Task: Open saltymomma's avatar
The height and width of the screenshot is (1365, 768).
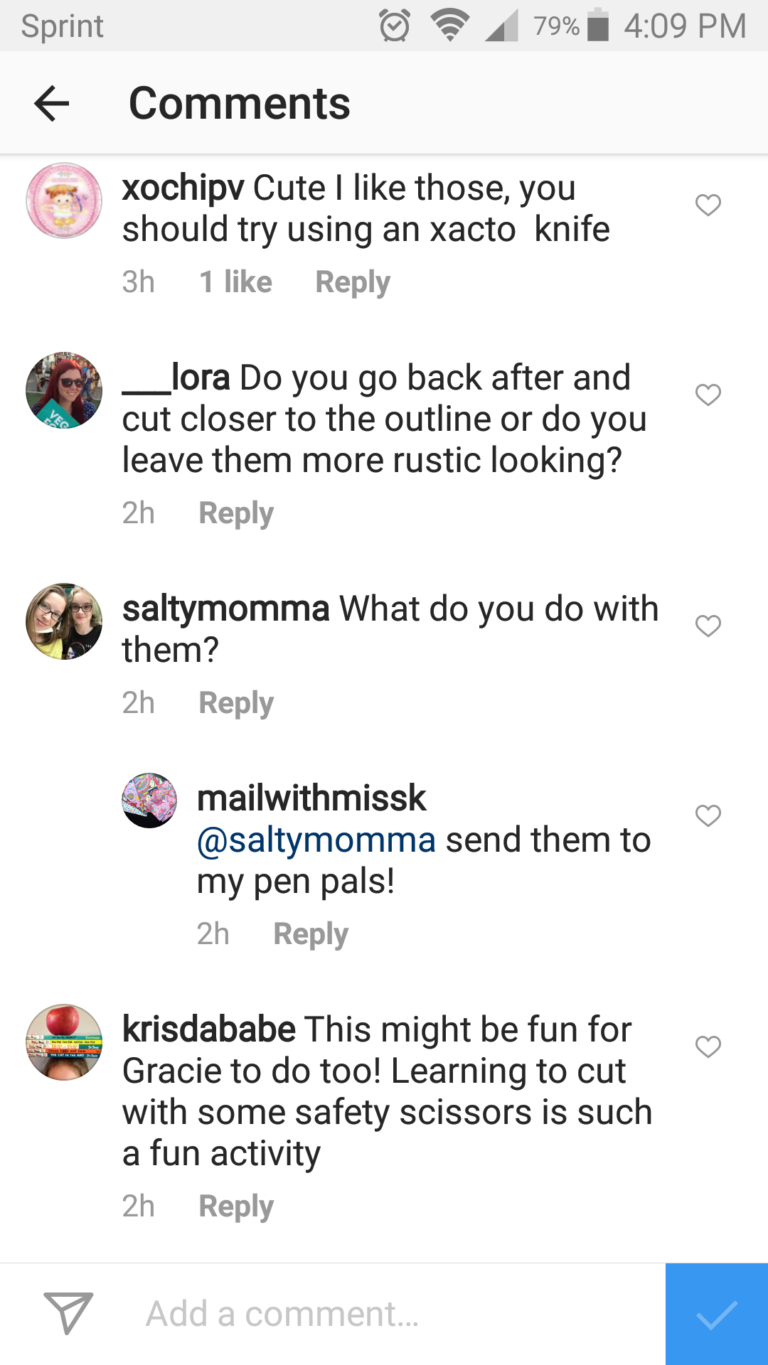Action: tap(64, 622)
